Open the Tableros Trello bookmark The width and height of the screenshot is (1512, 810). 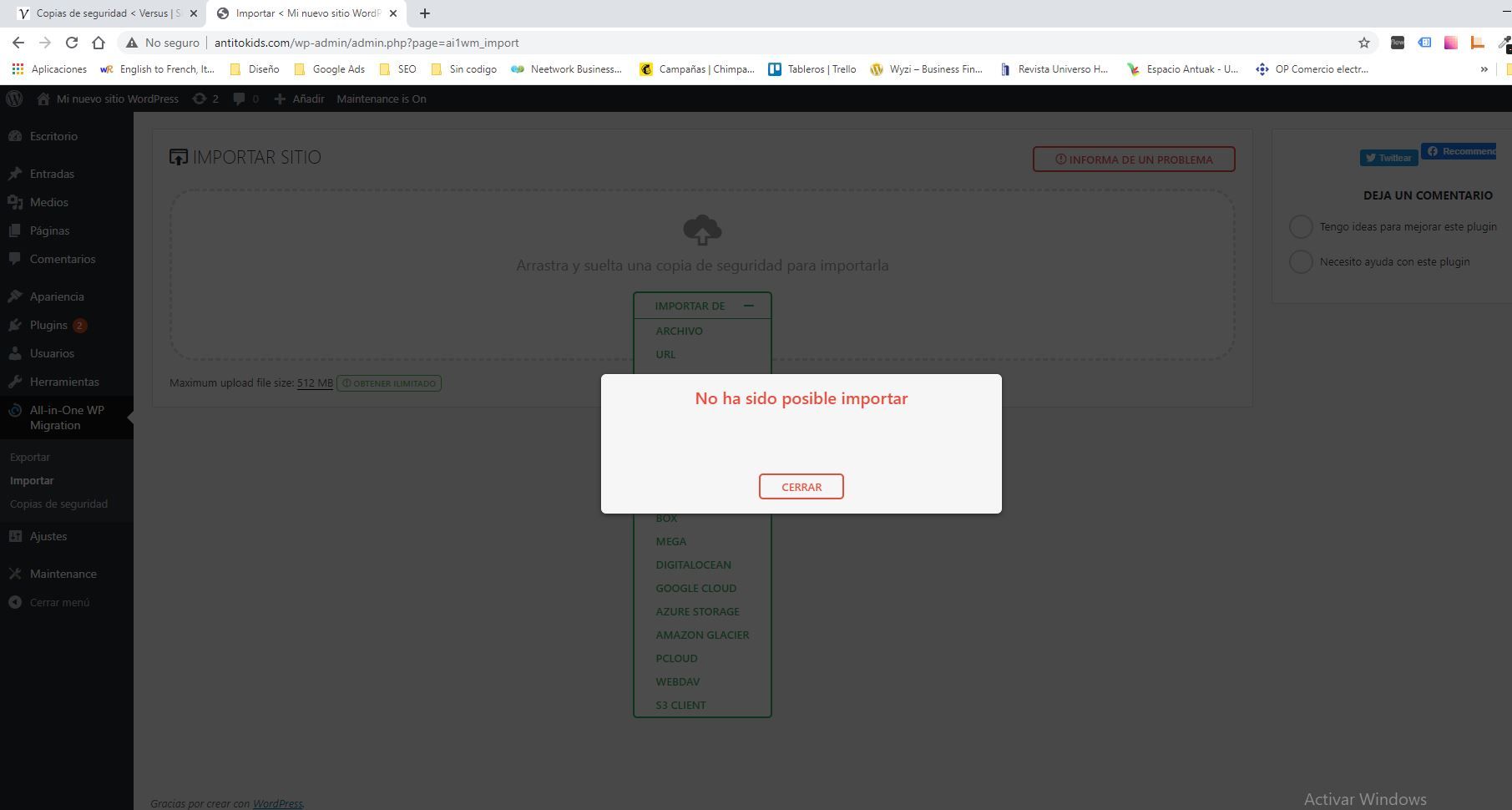point(812,69)
